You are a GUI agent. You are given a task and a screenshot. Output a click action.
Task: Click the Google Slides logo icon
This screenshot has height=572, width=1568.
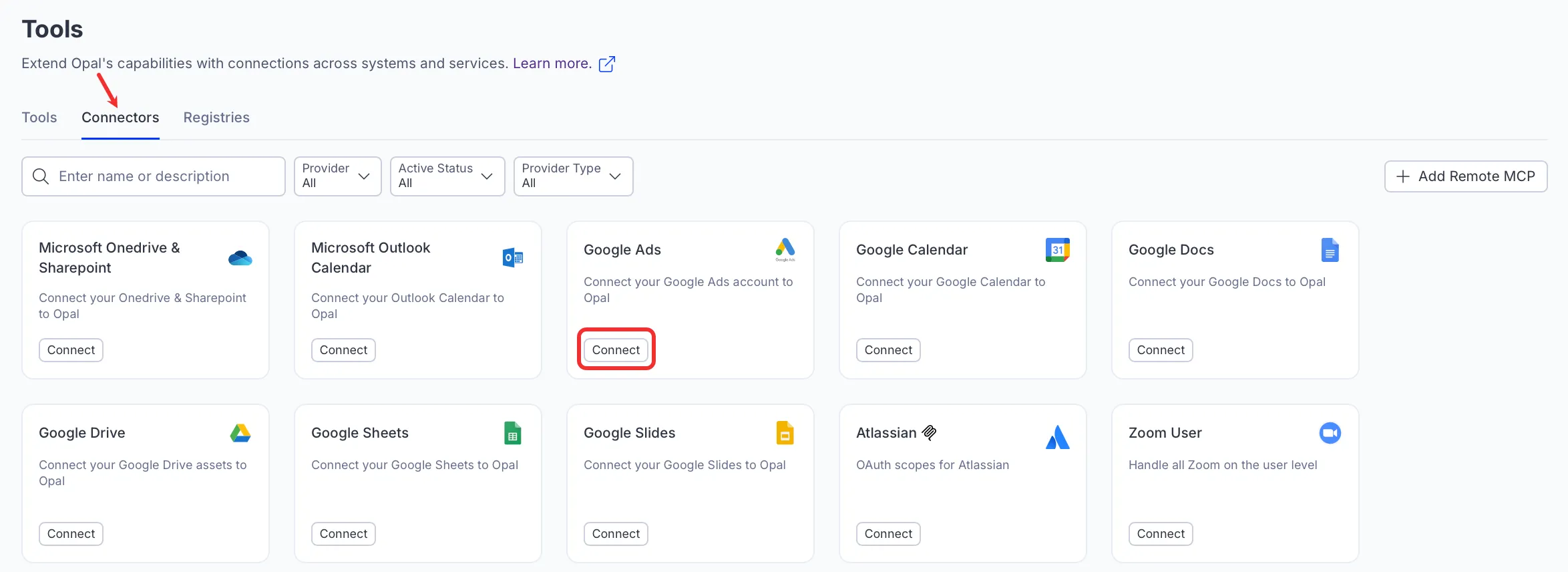pyautogui.click(x=785, y=433)
